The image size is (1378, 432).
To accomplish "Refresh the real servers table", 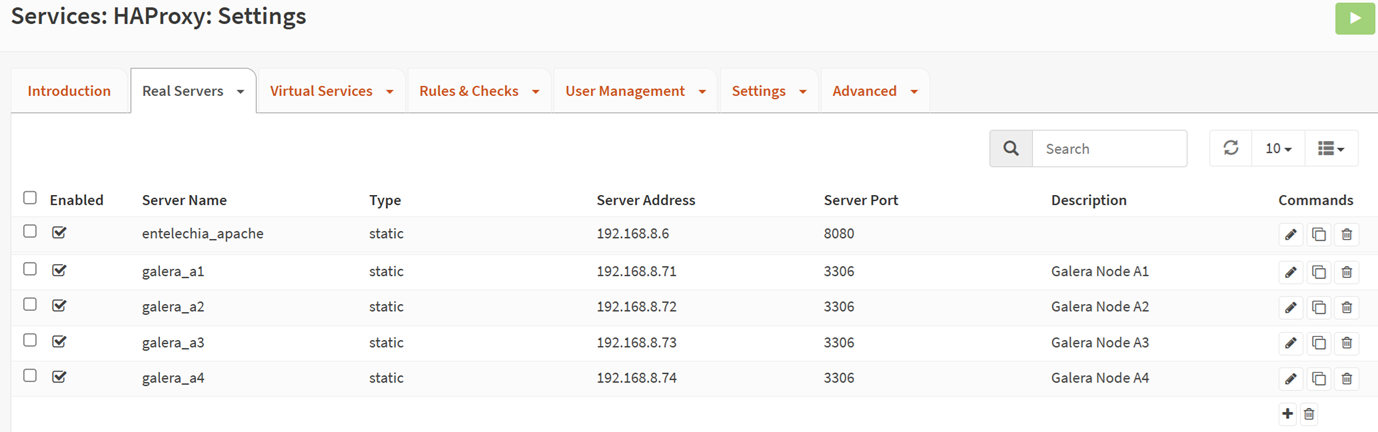I will tap(1231, 148).
